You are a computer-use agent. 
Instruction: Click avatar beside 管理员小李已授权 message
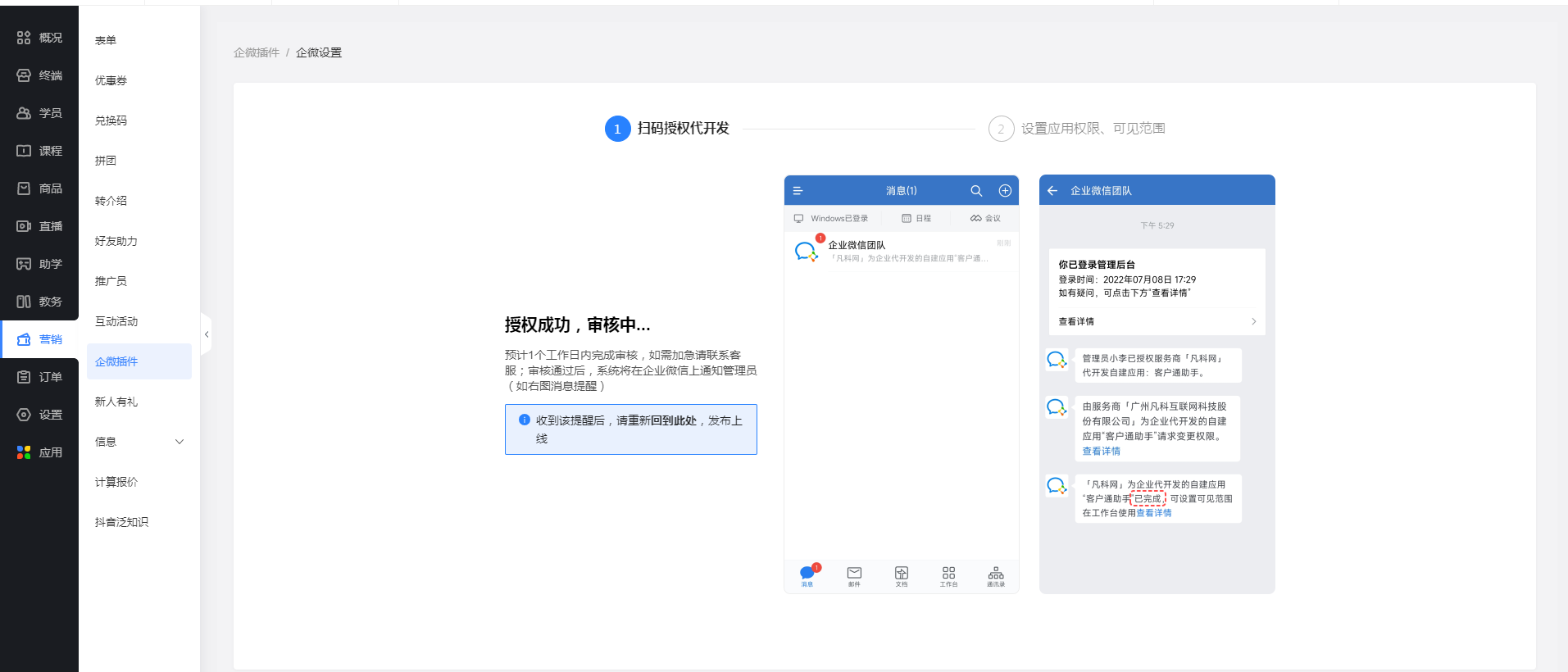(x=1057, y=360)
